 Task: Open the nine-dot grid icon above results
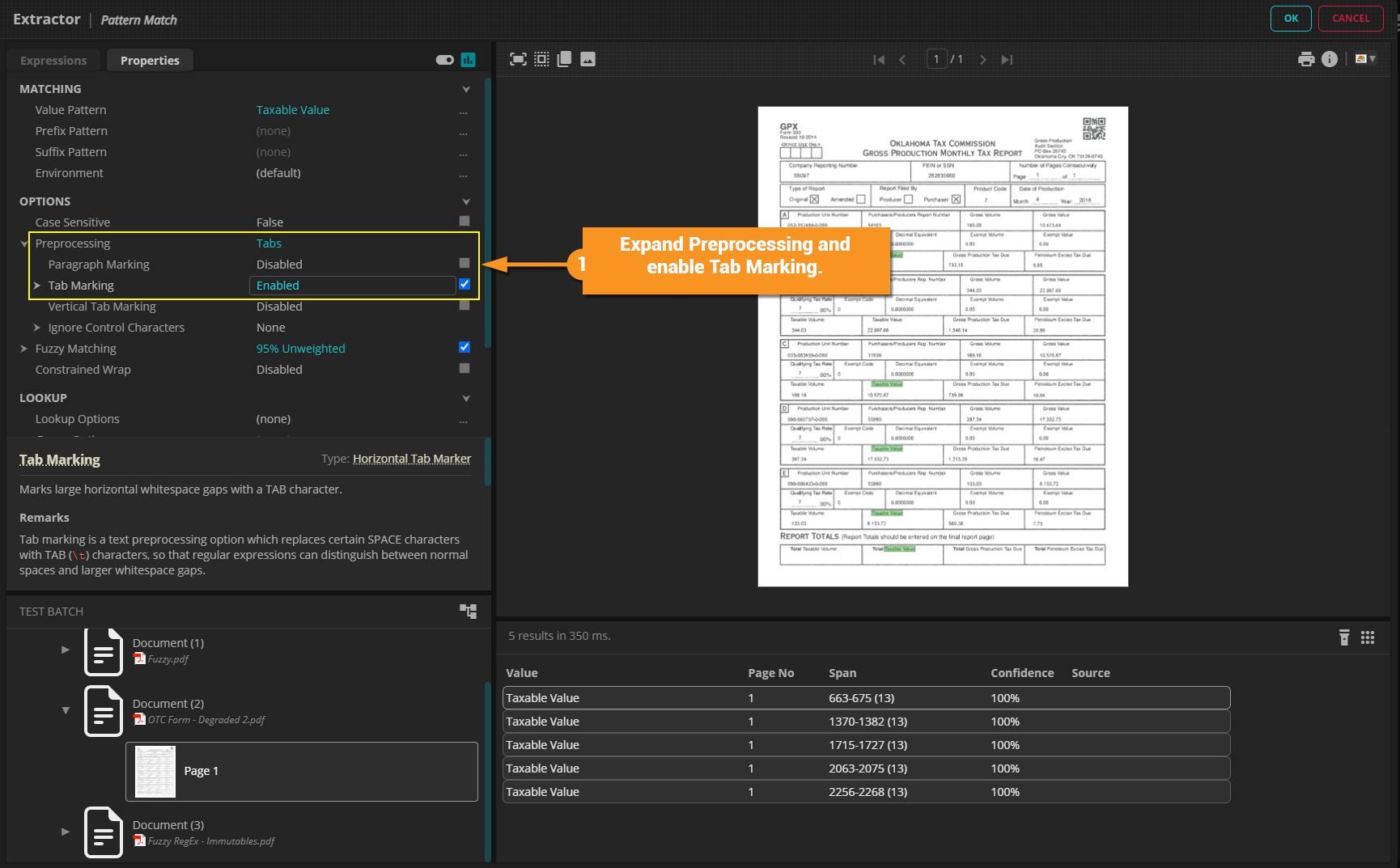pos(1368,637)
